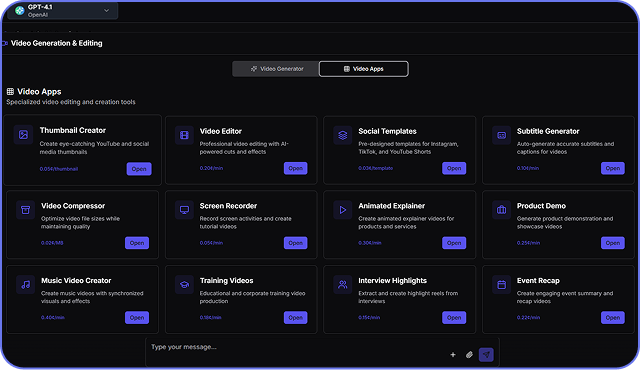Click the Product Demo title text

(x=541, y=206)
